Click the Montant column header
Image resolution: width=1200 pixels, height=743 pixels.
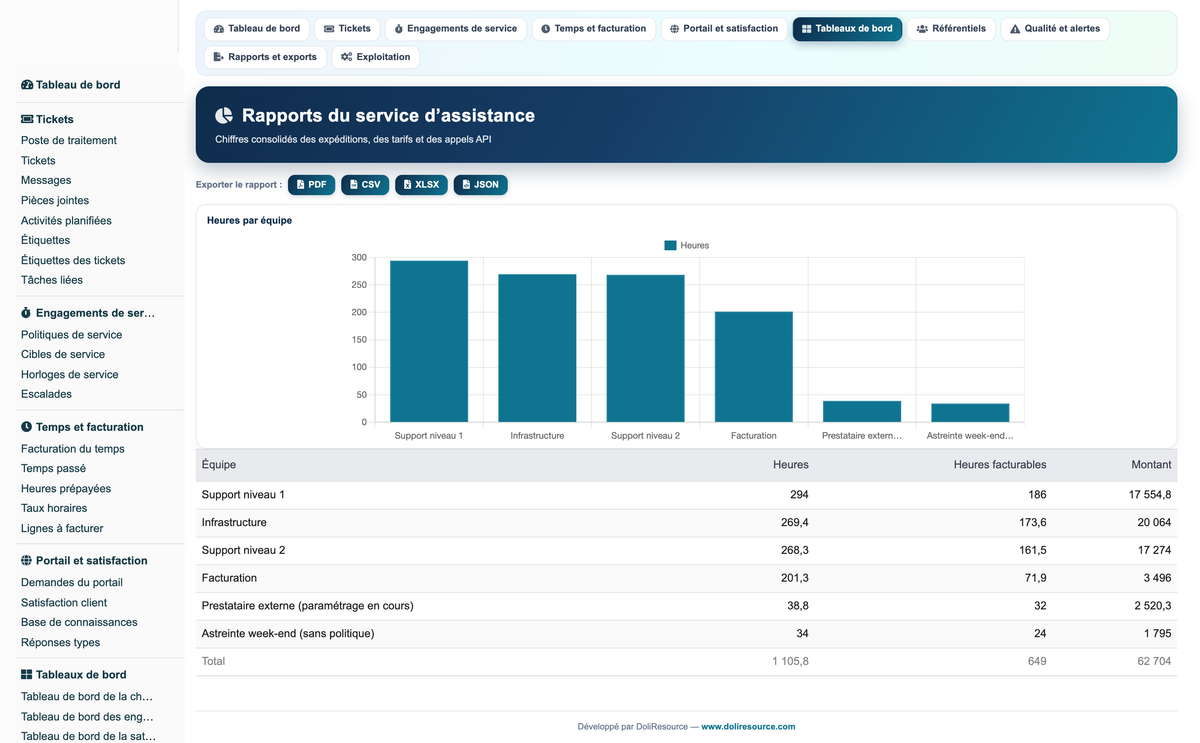(1151, 465)
